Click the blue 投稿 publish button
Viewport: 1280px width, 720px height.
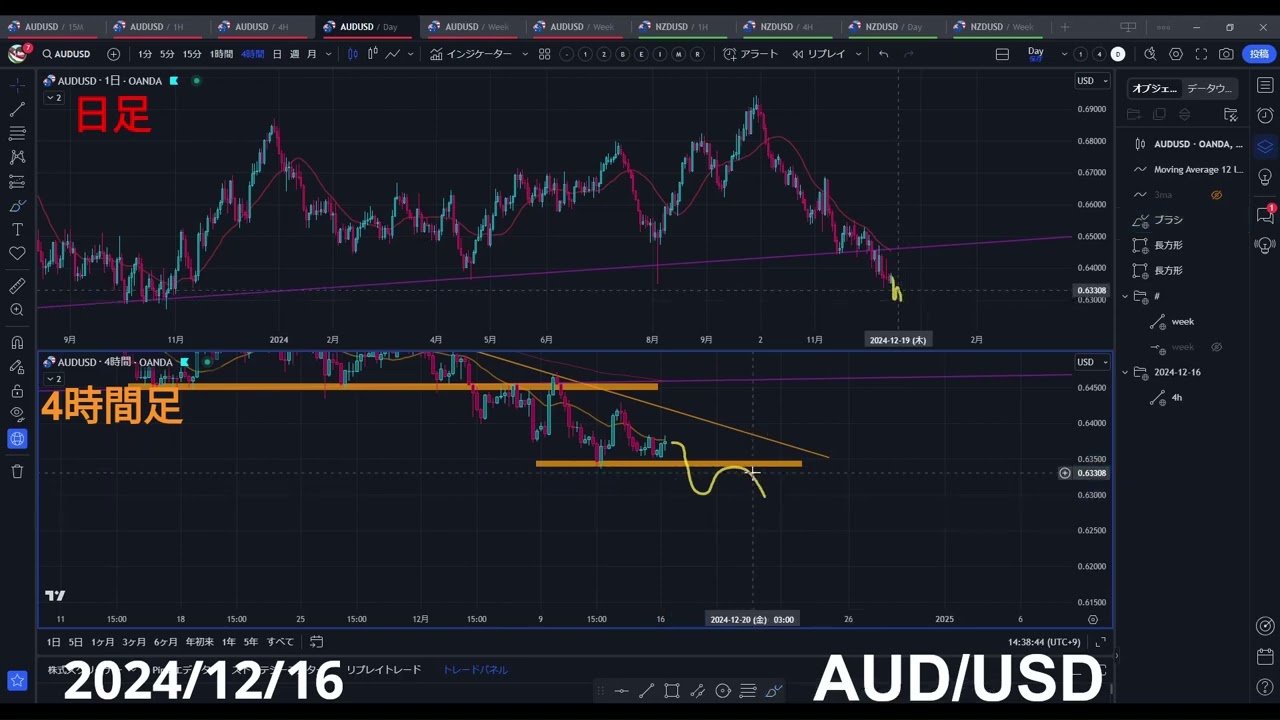(1258, 54)
